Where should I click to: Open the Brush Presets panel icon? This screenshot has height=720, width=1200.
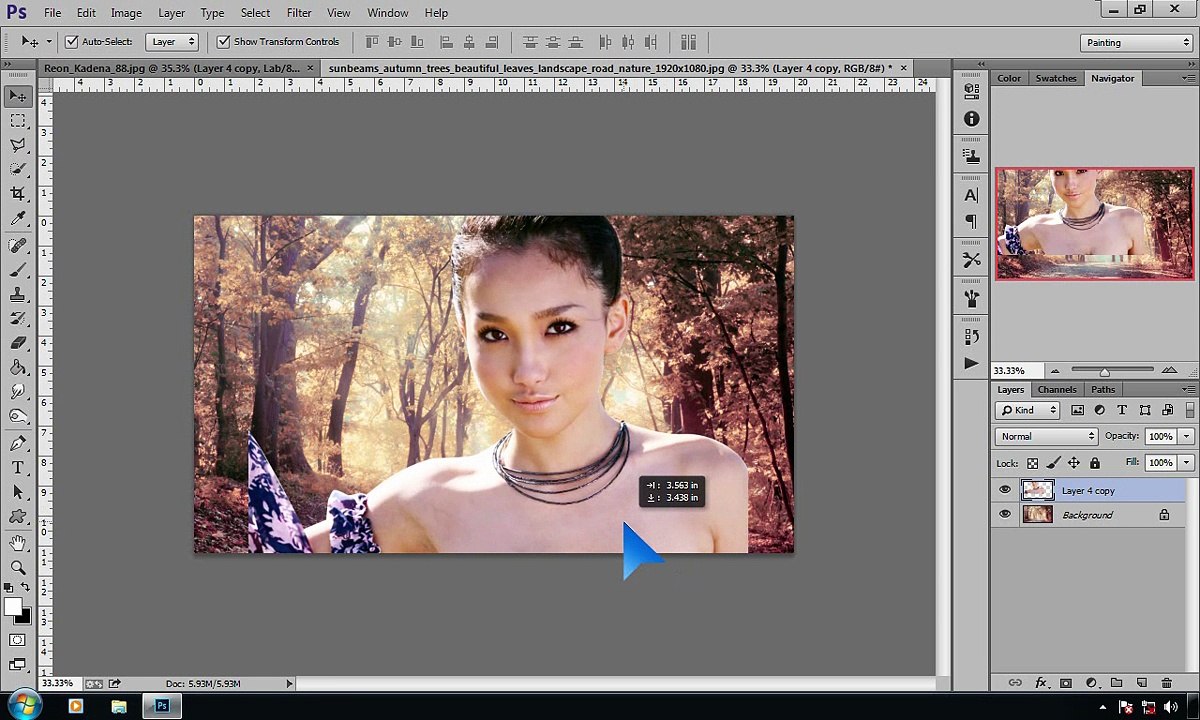tap(971, 298)
